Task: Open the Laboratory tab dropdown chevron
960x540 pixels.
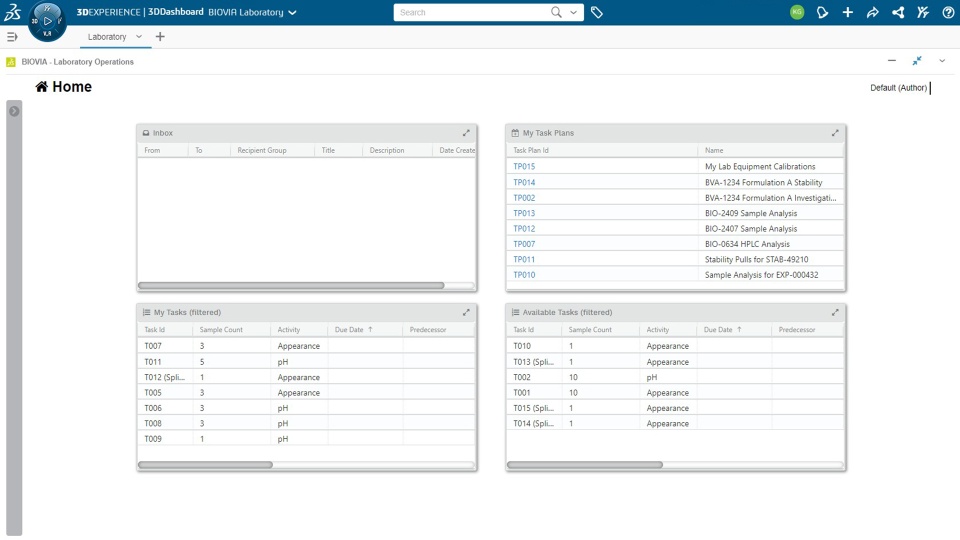Action: pos(139,37)
